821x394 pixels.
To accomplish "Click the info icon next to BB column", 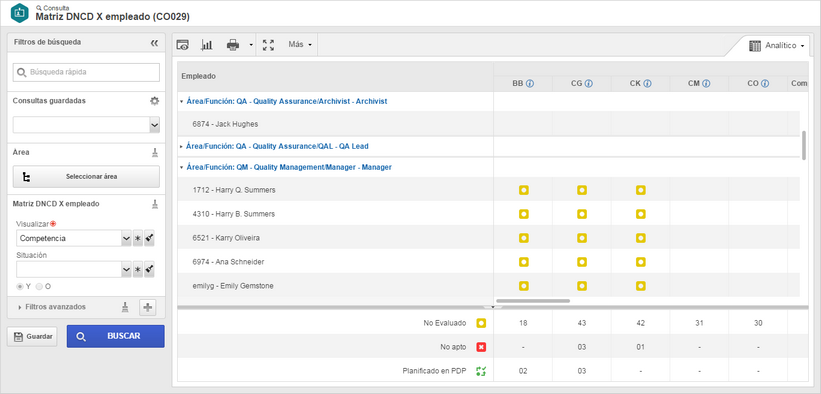I will tap(530, 83).
